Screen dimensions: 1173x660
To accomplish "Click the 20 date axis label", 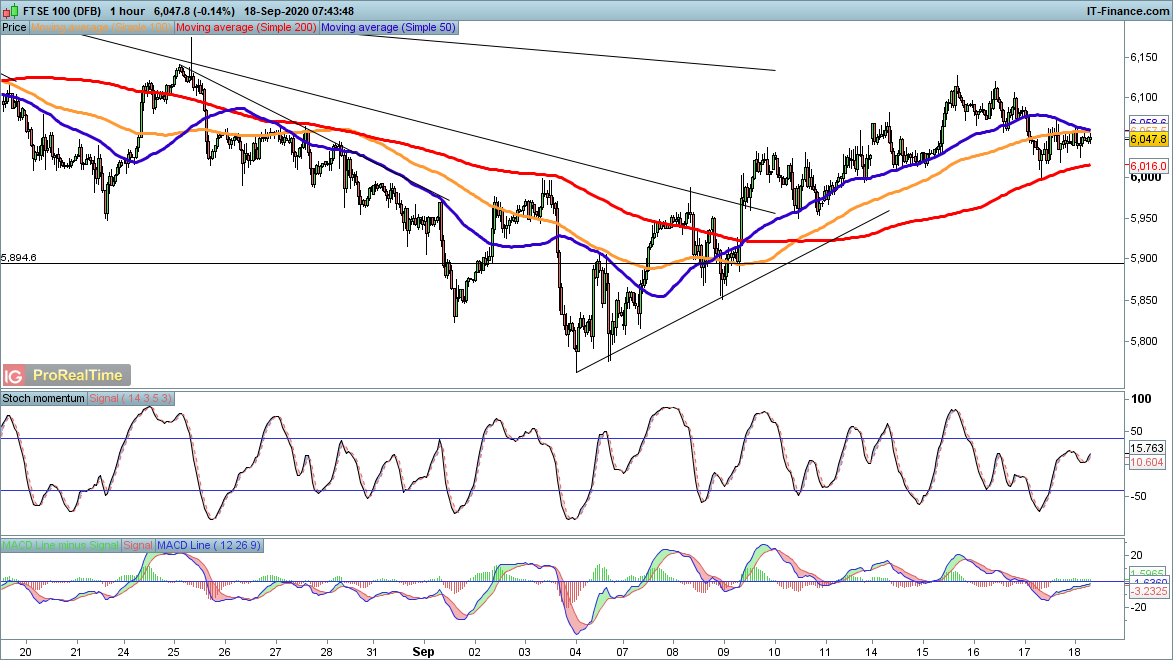I will [25, 652].
